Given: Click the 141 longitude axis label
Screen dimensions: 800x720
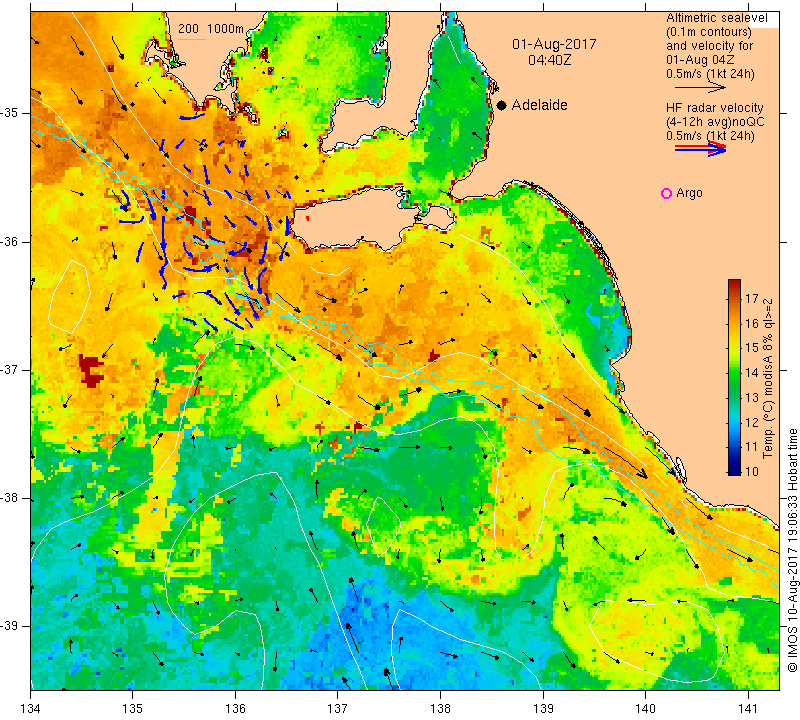Looking at the screenshot, I should pos(748,709).
